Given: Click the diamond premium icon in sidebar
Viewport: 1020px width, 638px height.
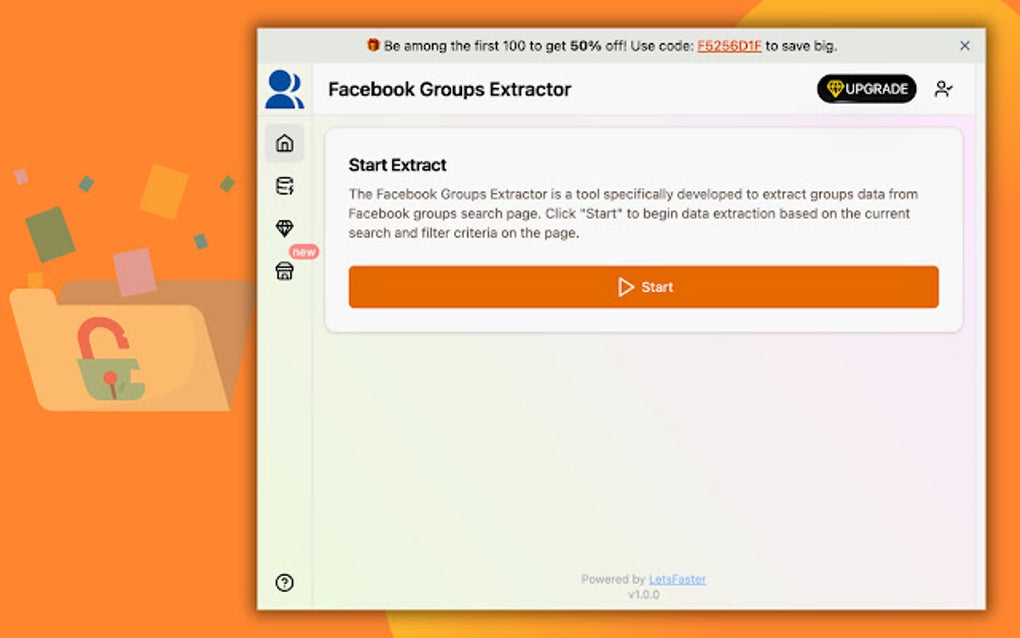Looking at the screenshot, I should (284, 227).
